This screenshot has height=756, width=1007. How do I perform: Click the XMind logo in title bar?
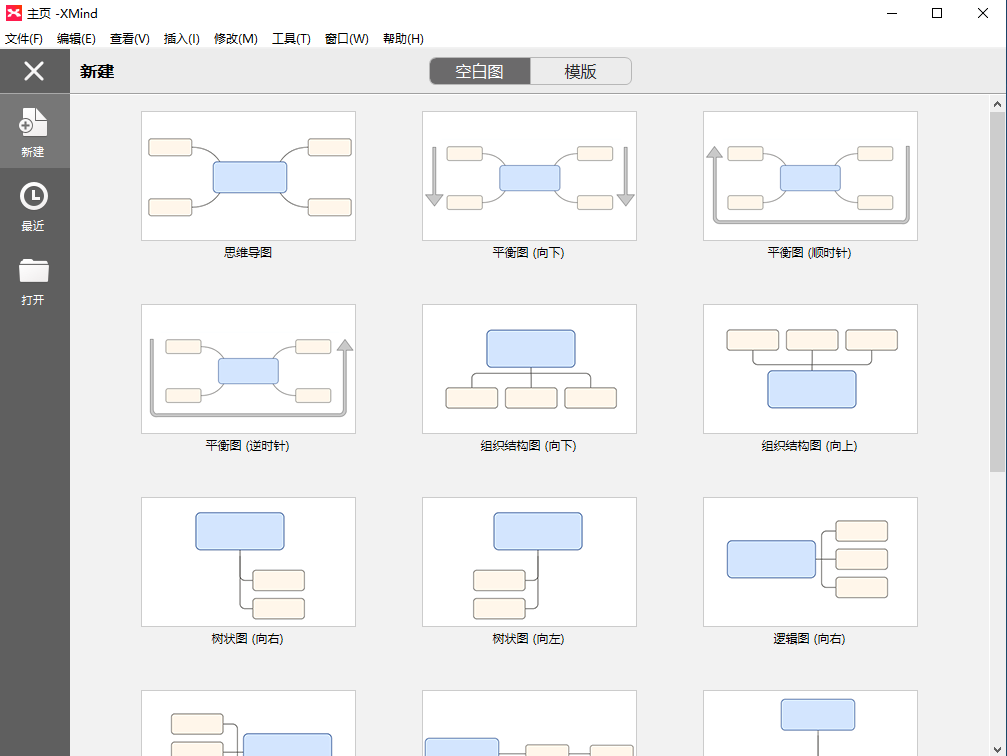[x=13, y=13]
